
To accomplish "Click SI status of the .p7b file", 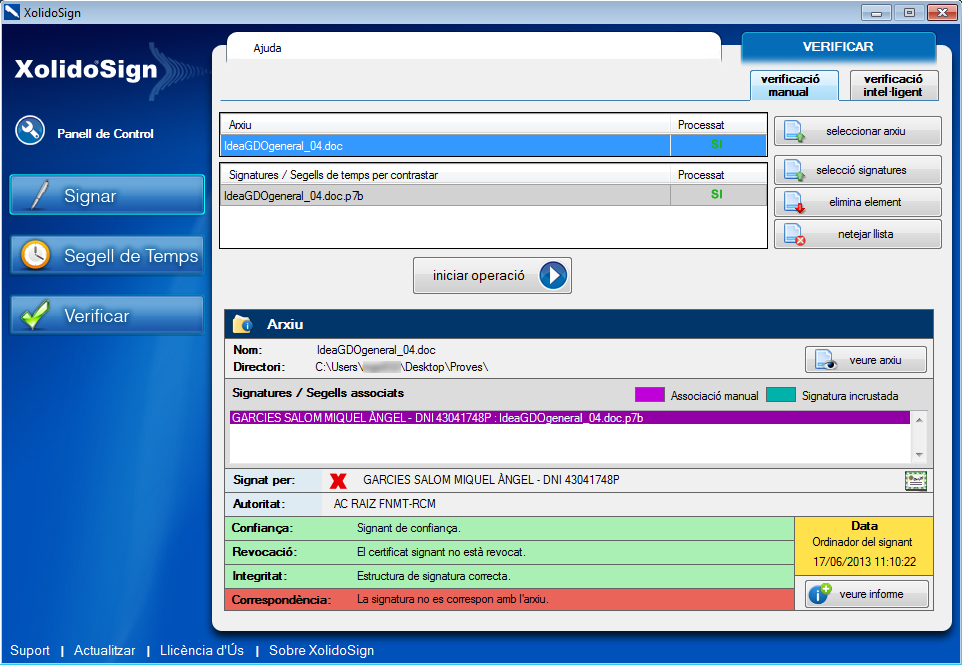I will (x=717, y=194).
